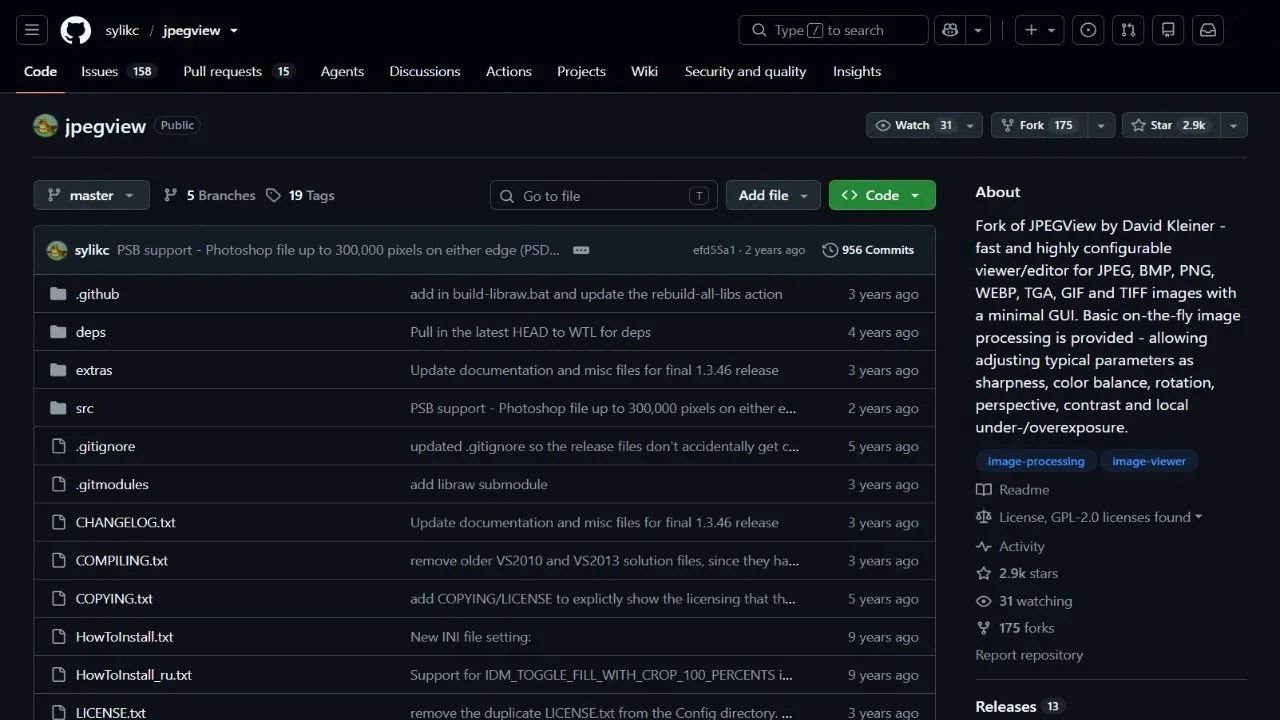The width and height of the screenshot is (1280, 720).
Task: Open the src folder
Action: coord(84,408)
